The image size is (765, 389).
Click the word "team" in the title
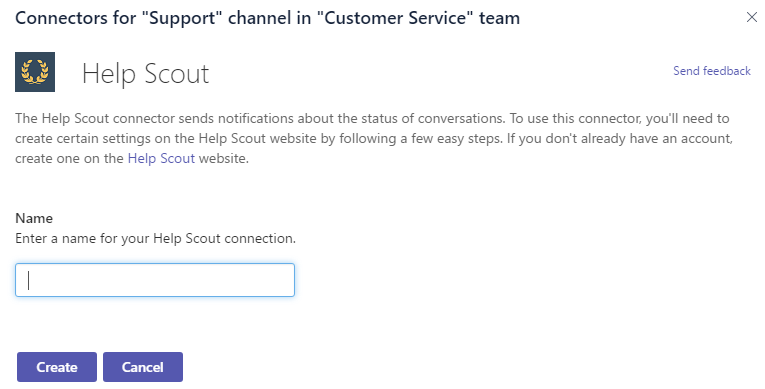499,18
